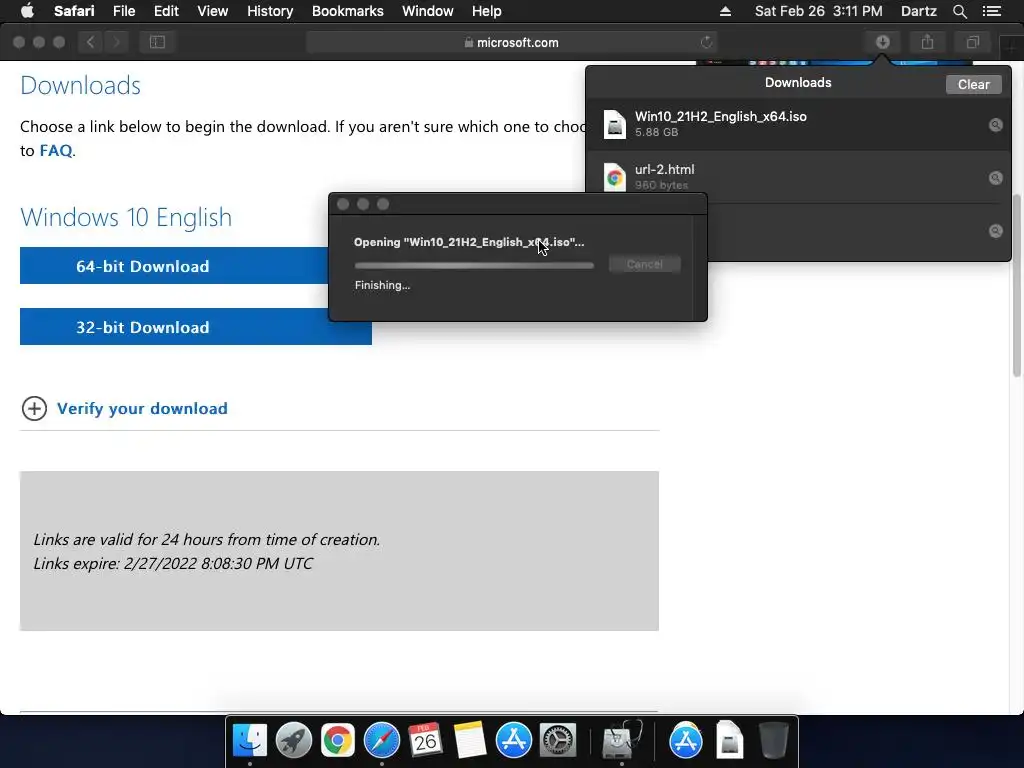Reload the page with the refresh icon
Screen dimensions: 1024x768
tap(706, 42)
